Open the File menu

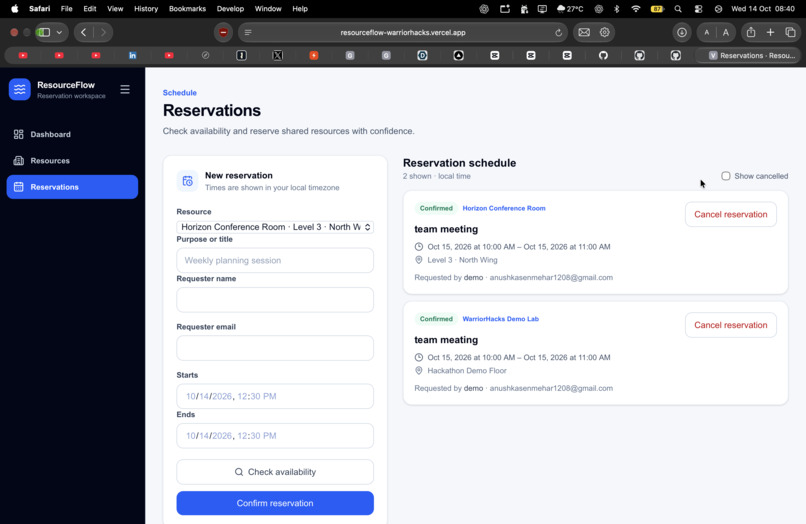[x=66, y=9]
